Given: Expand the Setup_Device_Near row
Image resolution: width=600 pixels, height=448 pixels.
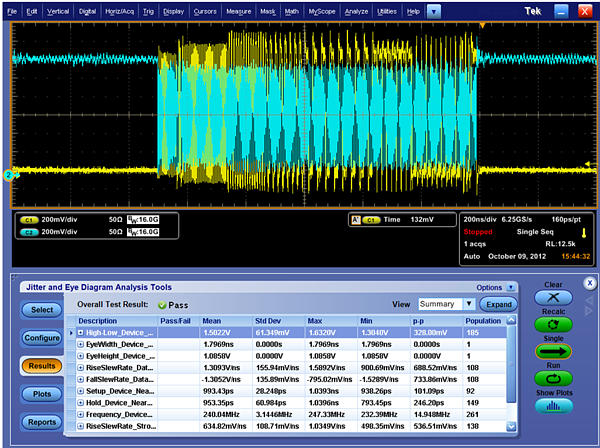Looking at the screenshot, I should pos(81,390).
